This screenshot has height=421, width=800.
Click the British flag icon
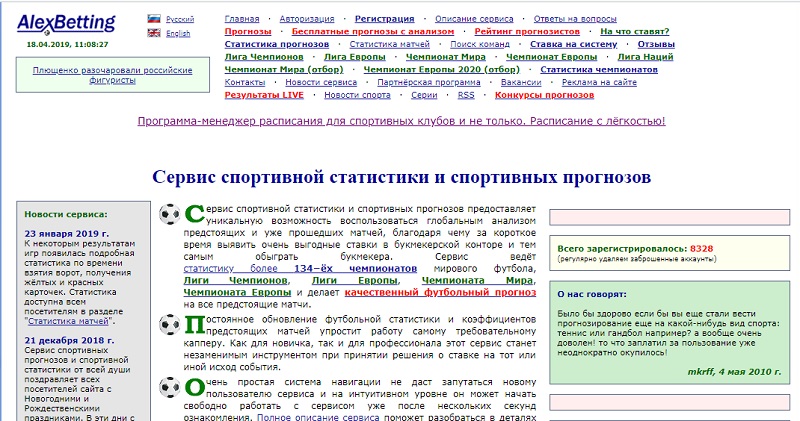(x=153, y=33)
